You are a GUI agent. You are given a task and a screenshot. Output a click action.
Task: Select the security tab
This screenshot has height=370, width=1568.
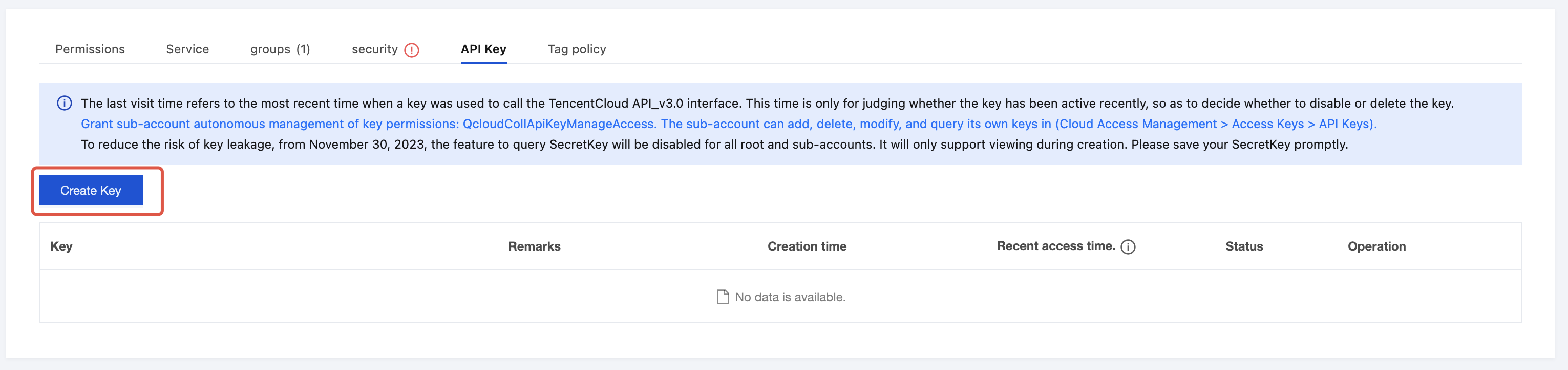point(374,49)
